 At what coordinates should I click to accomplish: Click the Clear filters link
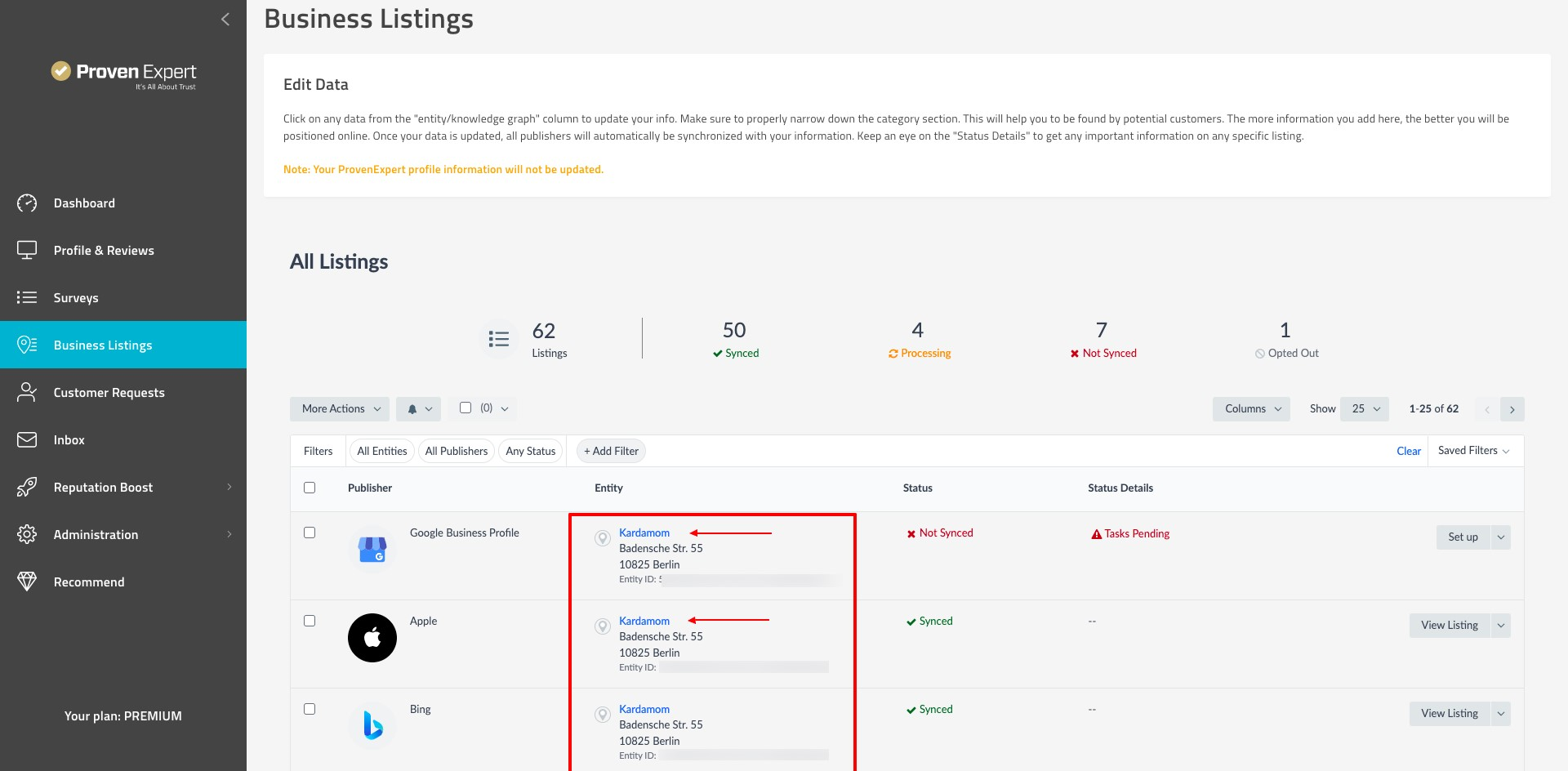(1409, 451)
